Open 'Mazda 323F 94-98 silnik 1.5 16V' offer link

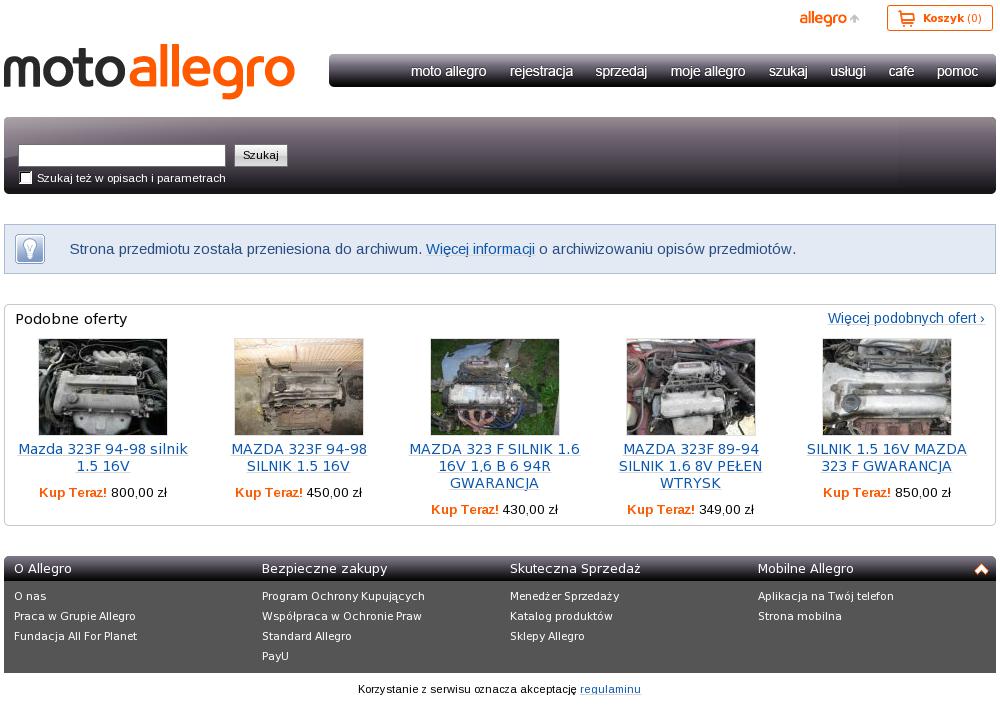103,458
